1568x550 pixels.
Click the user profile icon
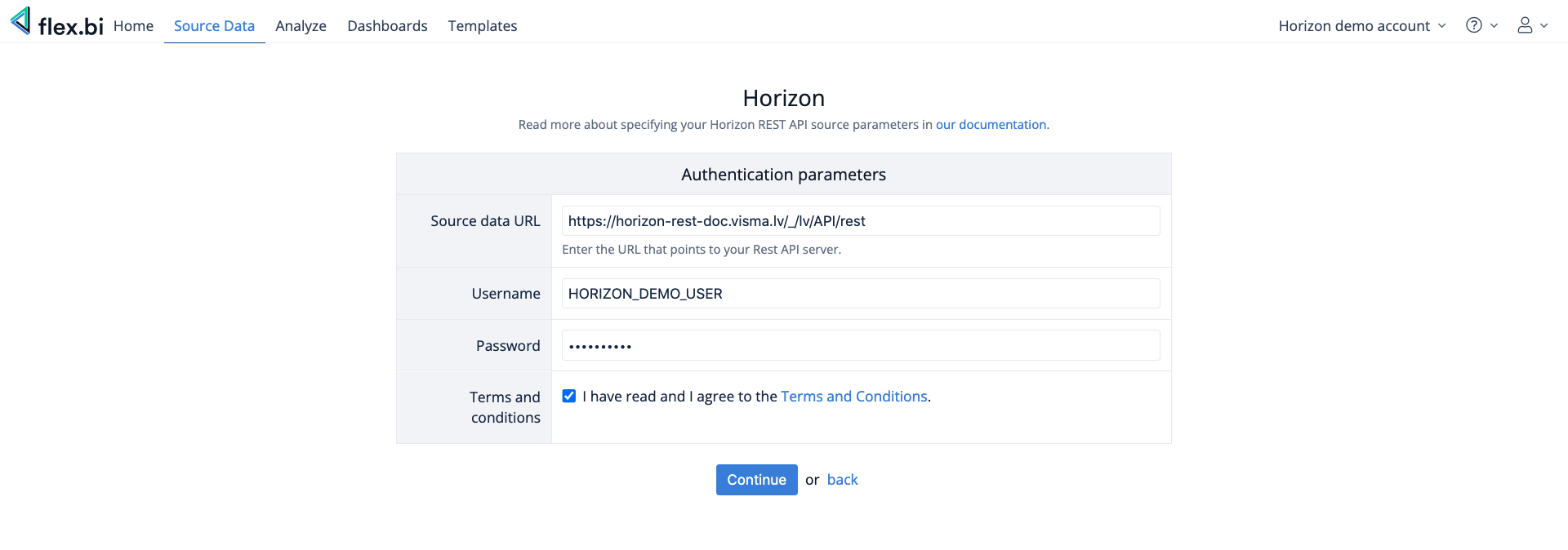click(1524, 25)
